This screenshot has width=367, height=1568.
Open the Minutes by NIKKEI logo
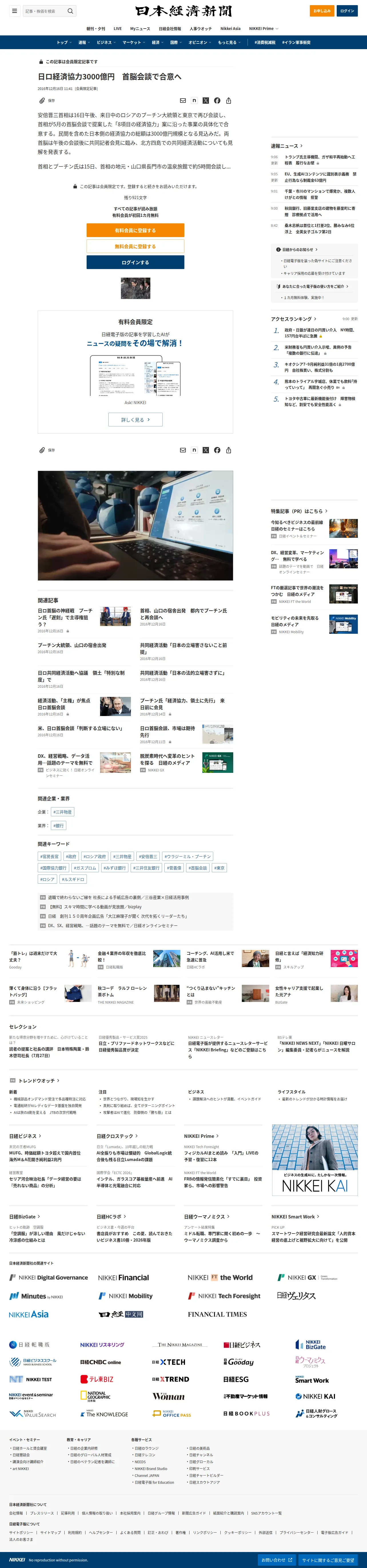36,1296
